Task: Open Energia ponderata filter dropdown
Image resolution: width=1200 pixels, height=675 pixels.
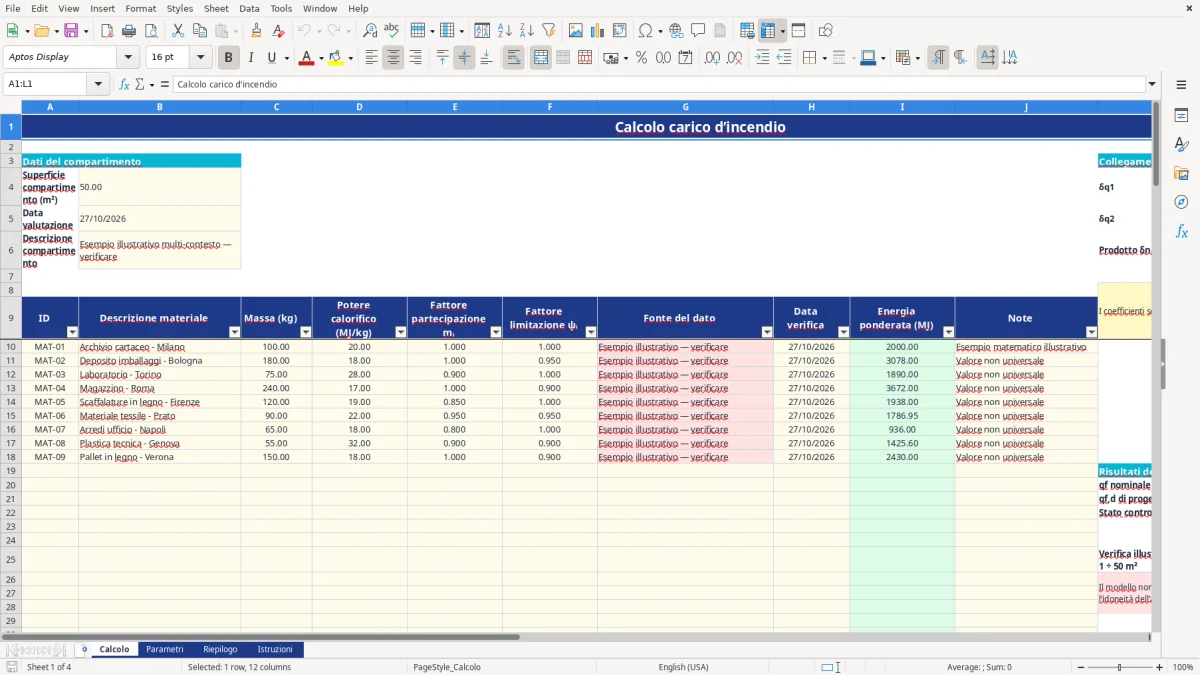Action: click(x=948, y=332)
